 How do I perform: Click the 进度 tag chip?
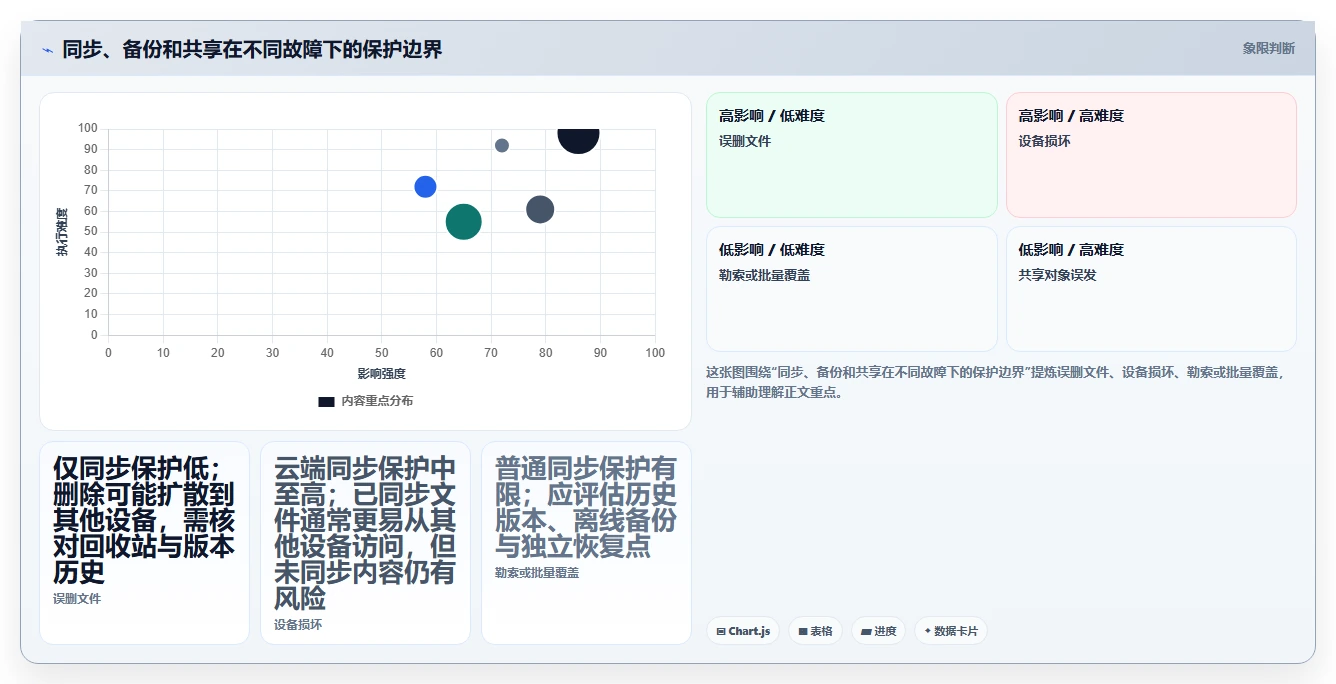pos(879,631)
